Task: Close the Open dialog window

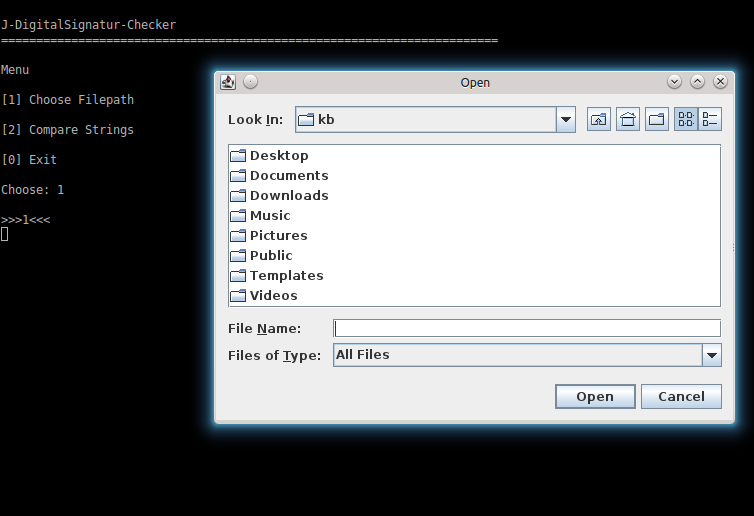Action: click(x=720, y=82)
